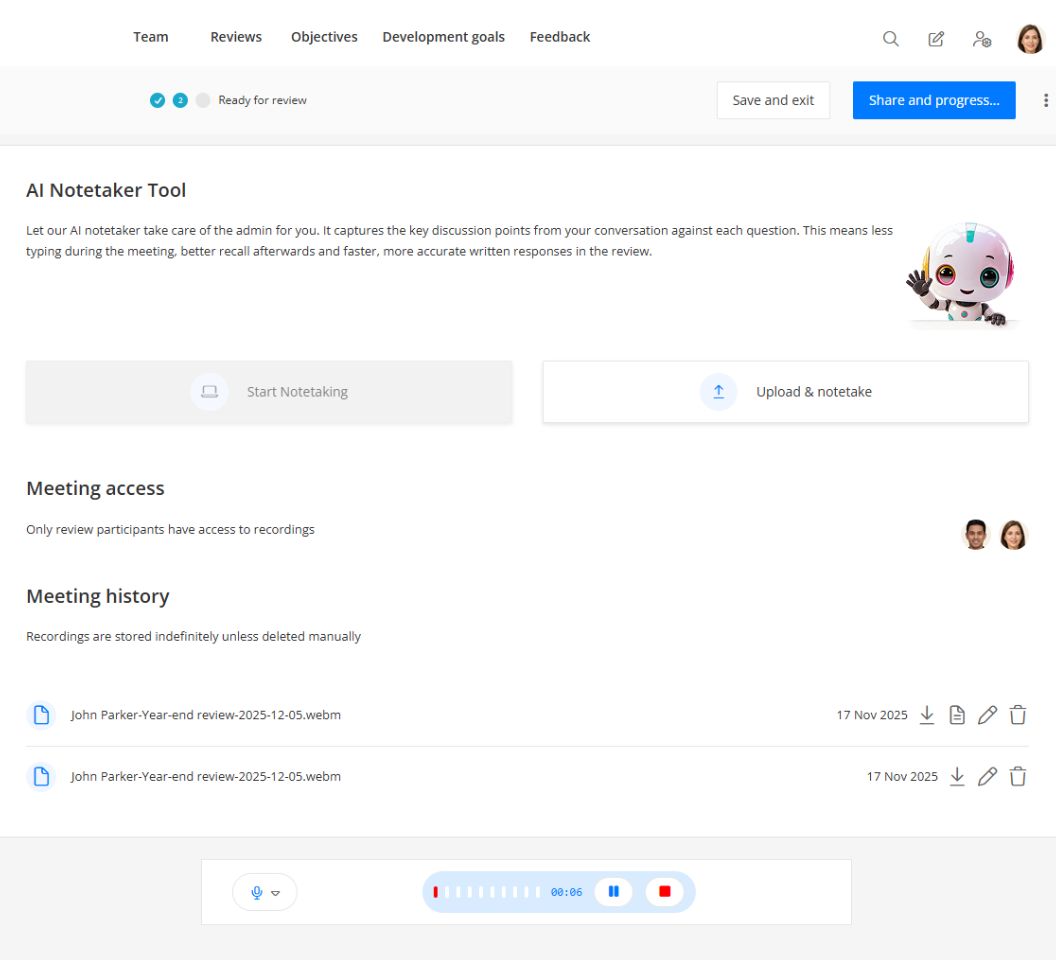1056x960 pixels.
Task: Switch to the Objectives tab
Action: (x=324, y=37)
